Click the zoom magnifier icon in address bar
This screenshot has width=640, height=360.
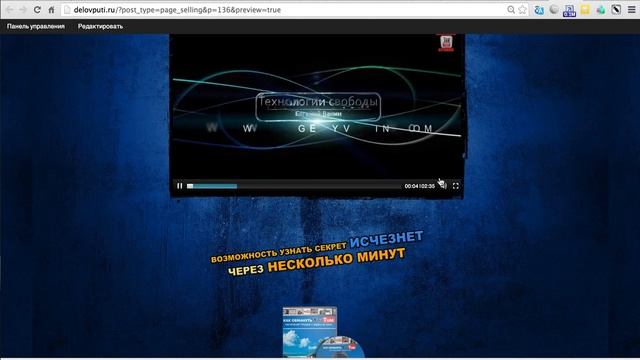pos(511,10)
